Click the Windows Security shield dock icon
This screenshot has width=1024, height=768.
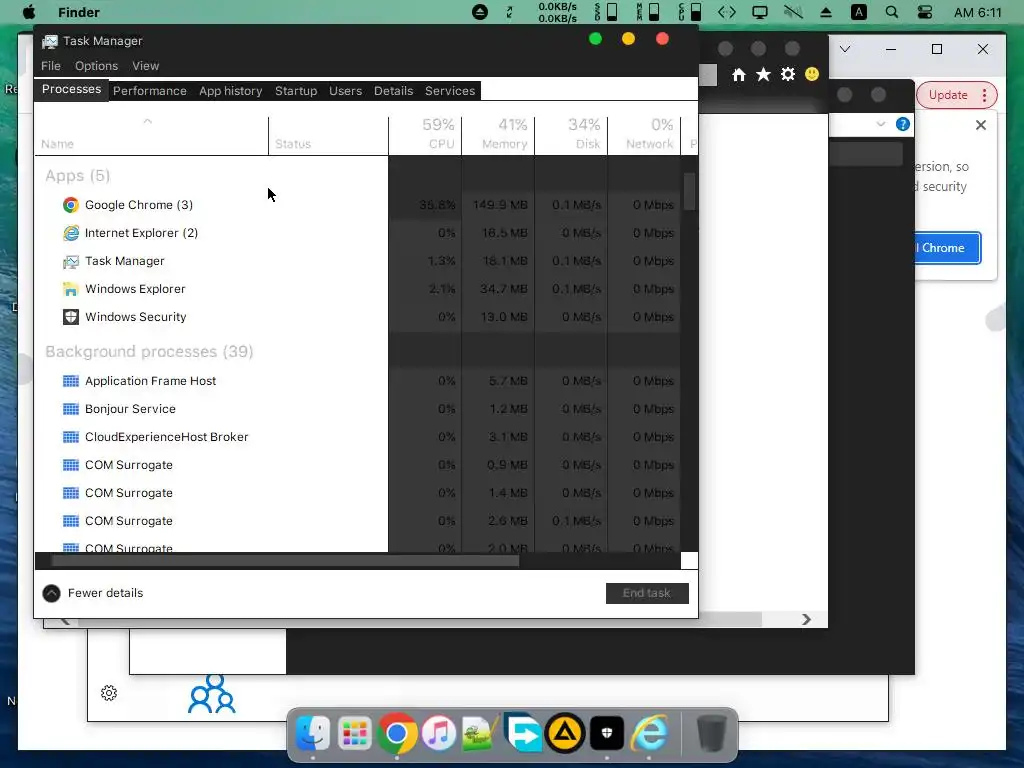click(x=607, y=733)
